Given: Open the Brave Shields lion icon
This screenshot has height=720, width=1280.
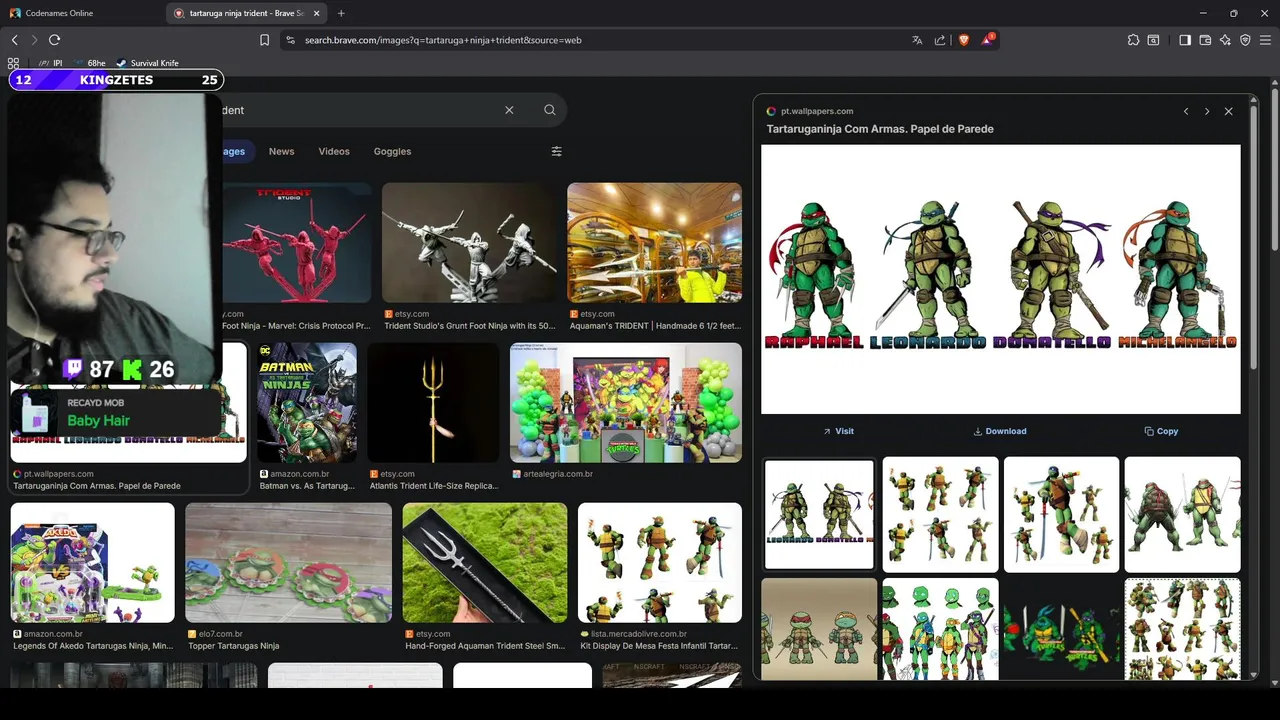Looking at the screenshot, I should click(x=964, y=40).
